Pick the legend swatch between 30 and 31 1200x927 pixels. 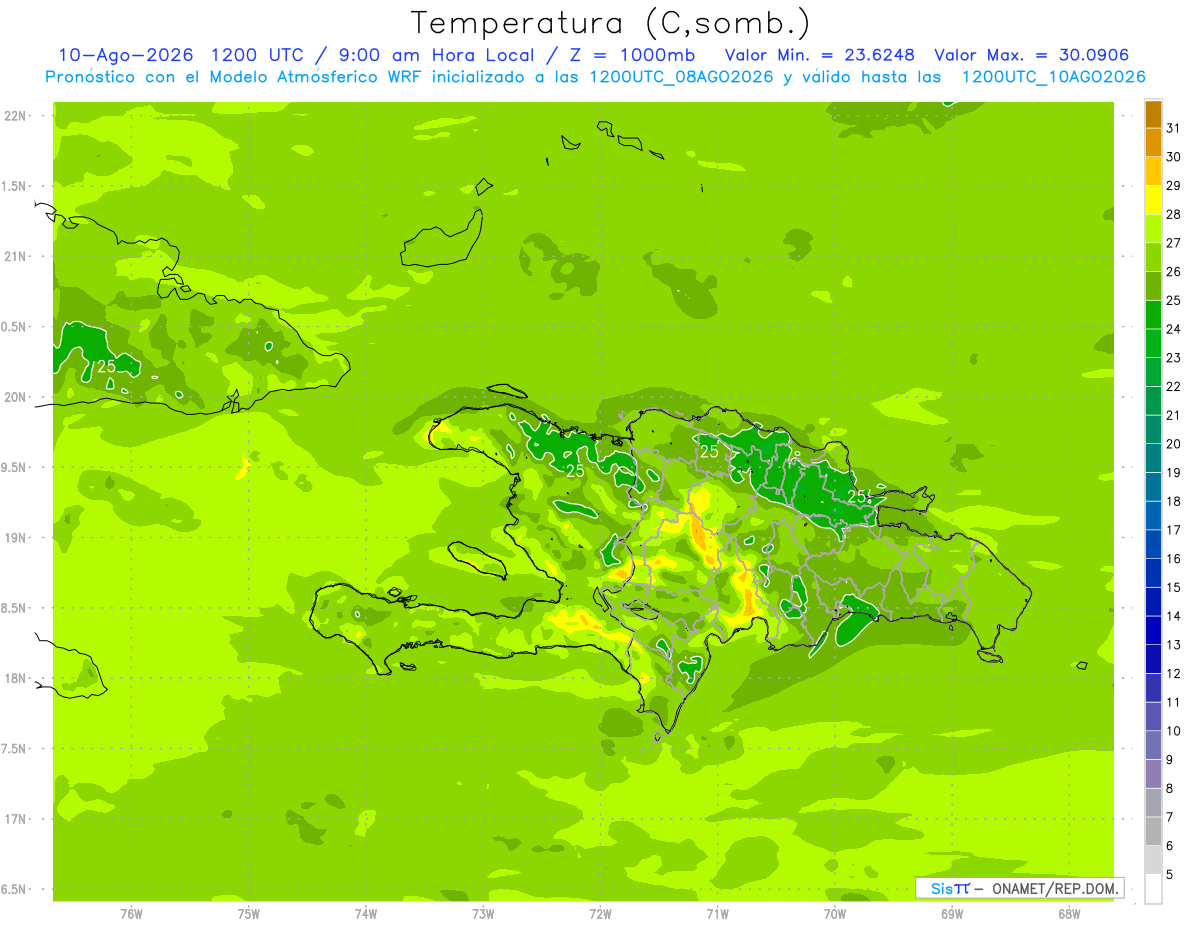click(1153, 142)
